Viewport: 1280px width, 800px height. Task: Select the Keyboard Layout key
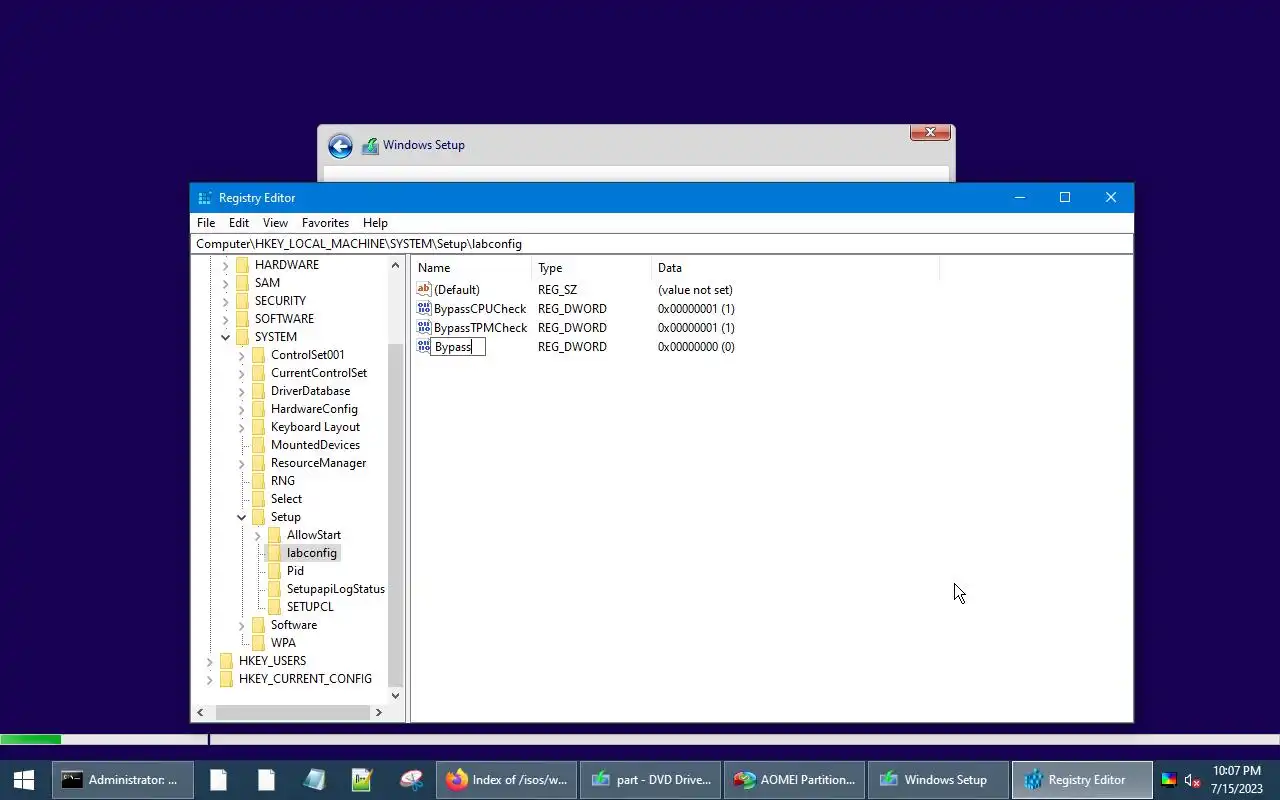(x=315, y=427)
